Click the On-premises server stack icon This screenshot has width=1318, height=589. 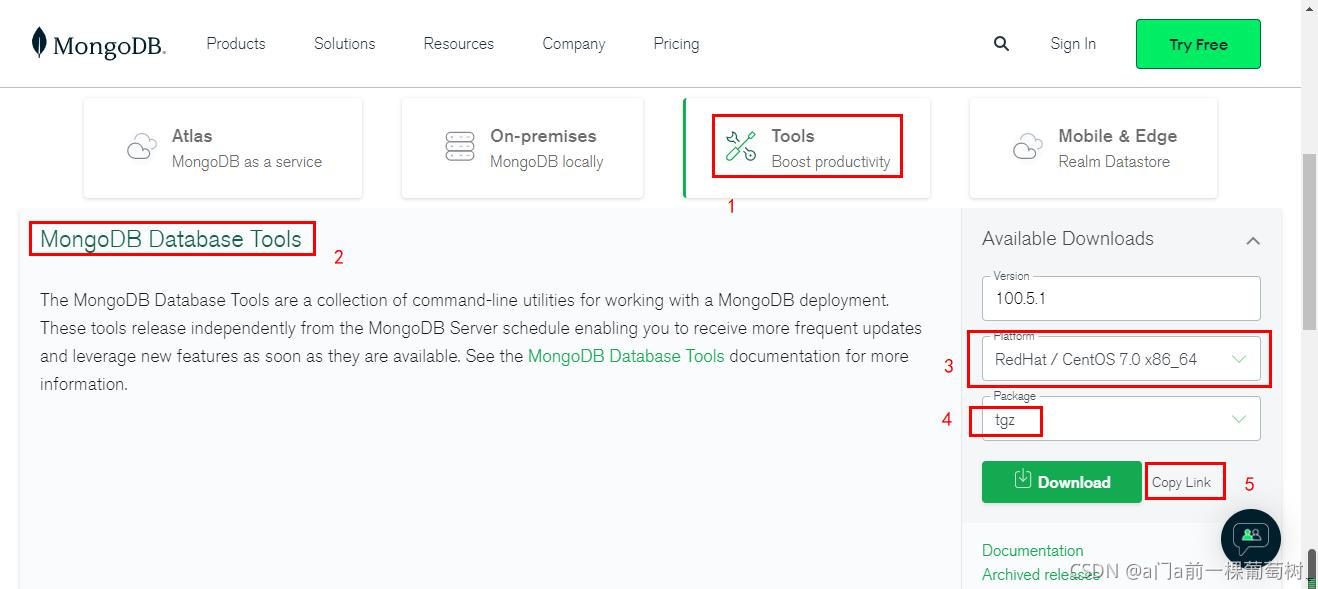point(460,147)
